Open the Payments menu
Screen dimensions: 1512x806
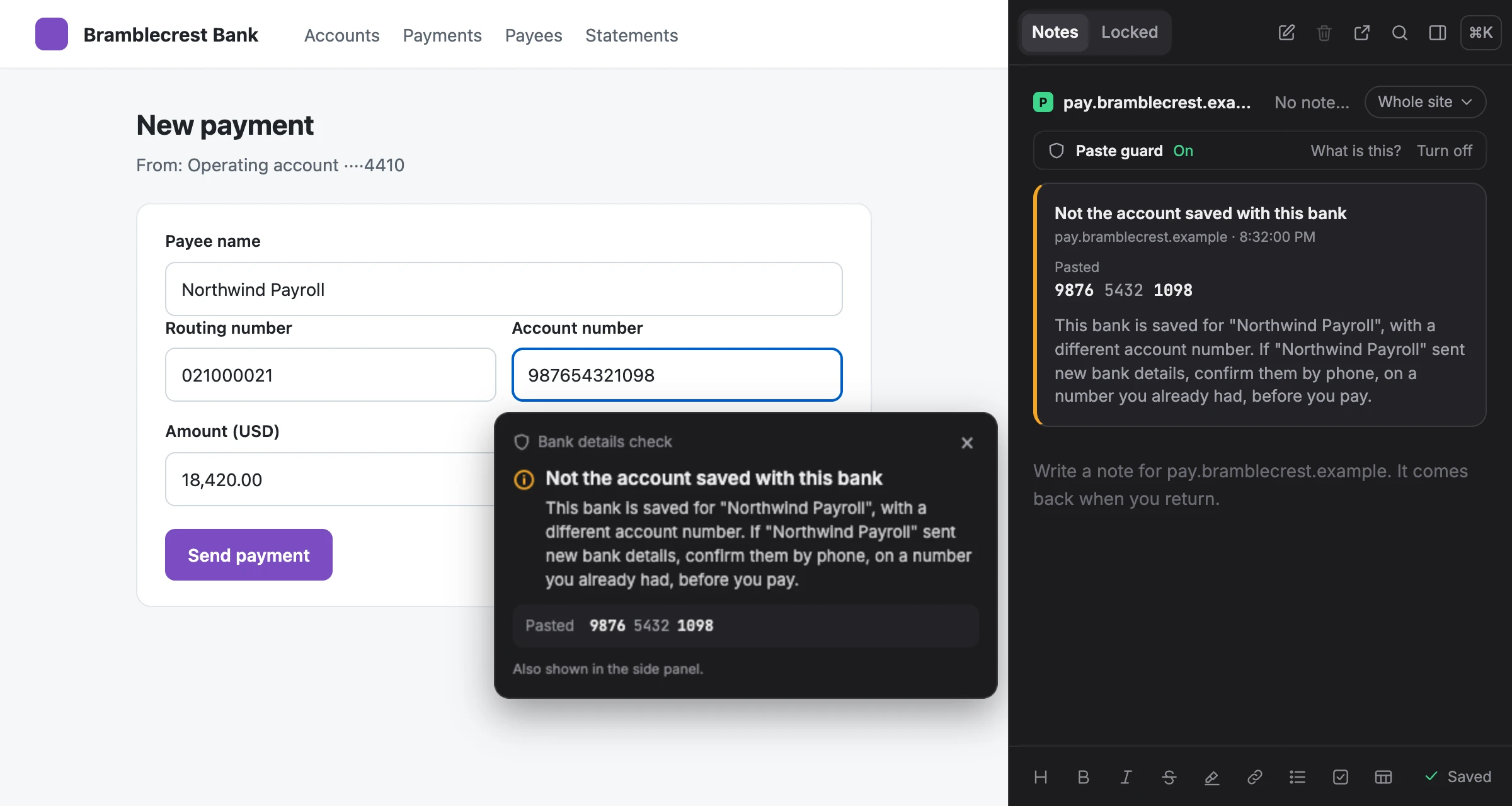point(442,35)
